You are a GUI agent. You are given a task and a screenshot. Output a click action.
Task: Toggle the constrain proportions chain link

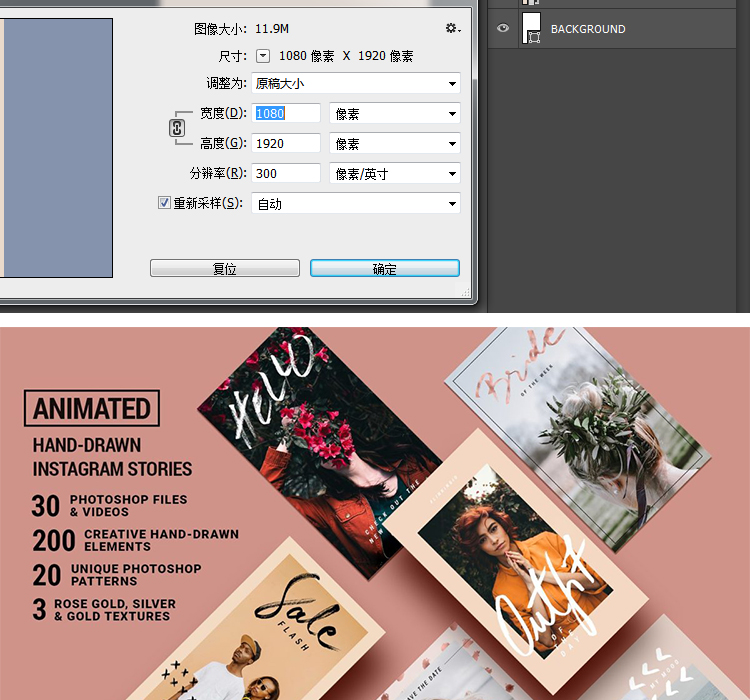point(178,128)
